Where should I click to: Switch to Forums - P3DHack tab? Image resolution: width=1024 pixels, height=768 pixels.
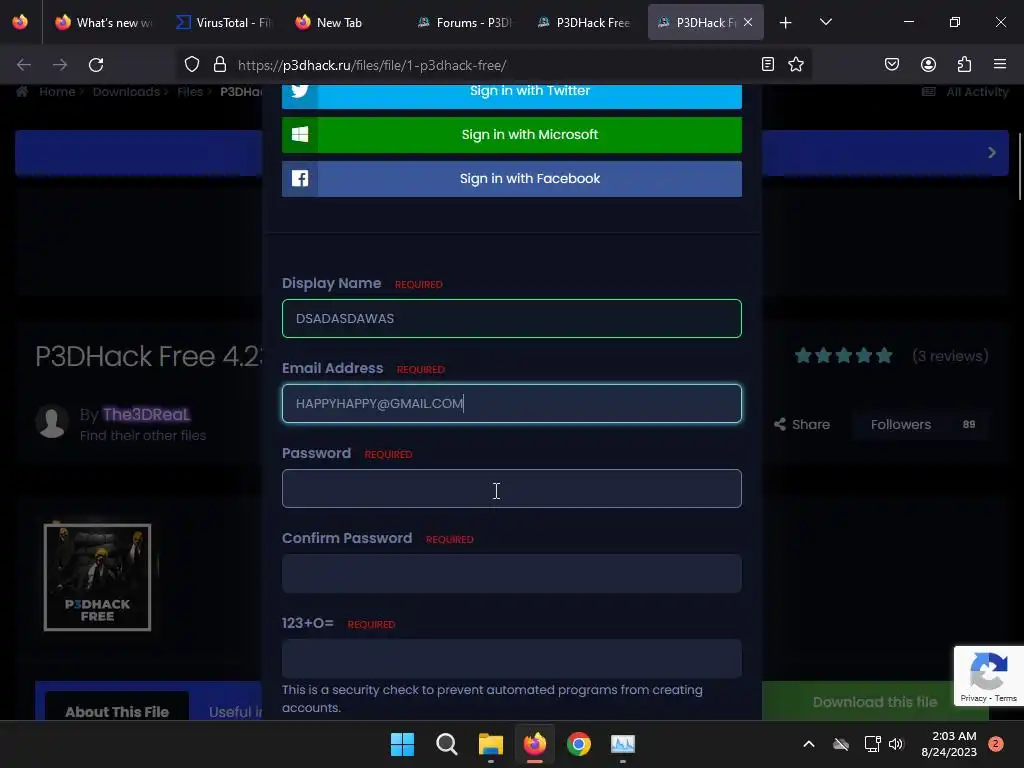point(464,23)
